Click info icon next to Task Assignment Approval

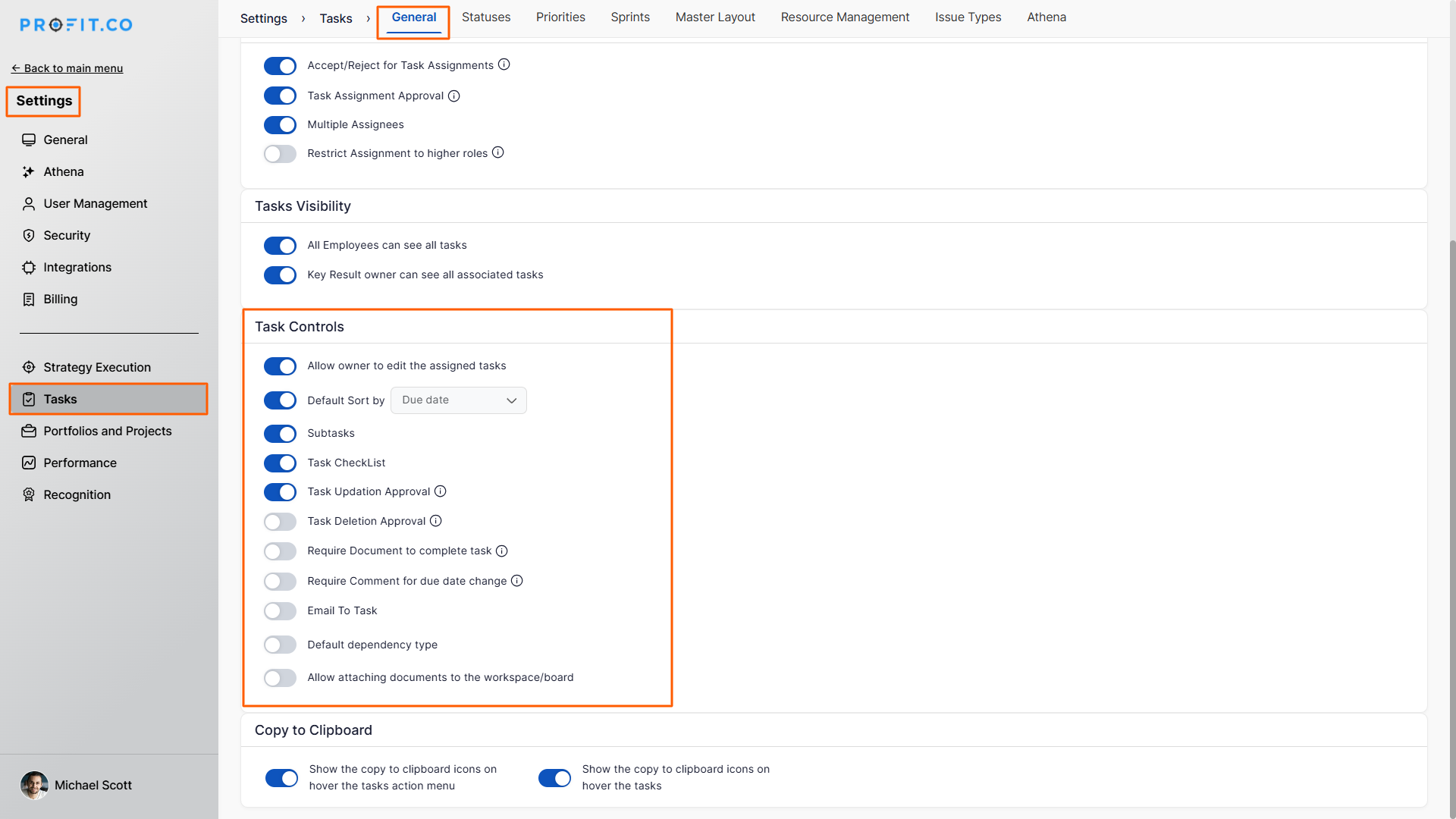pos(454,96)
